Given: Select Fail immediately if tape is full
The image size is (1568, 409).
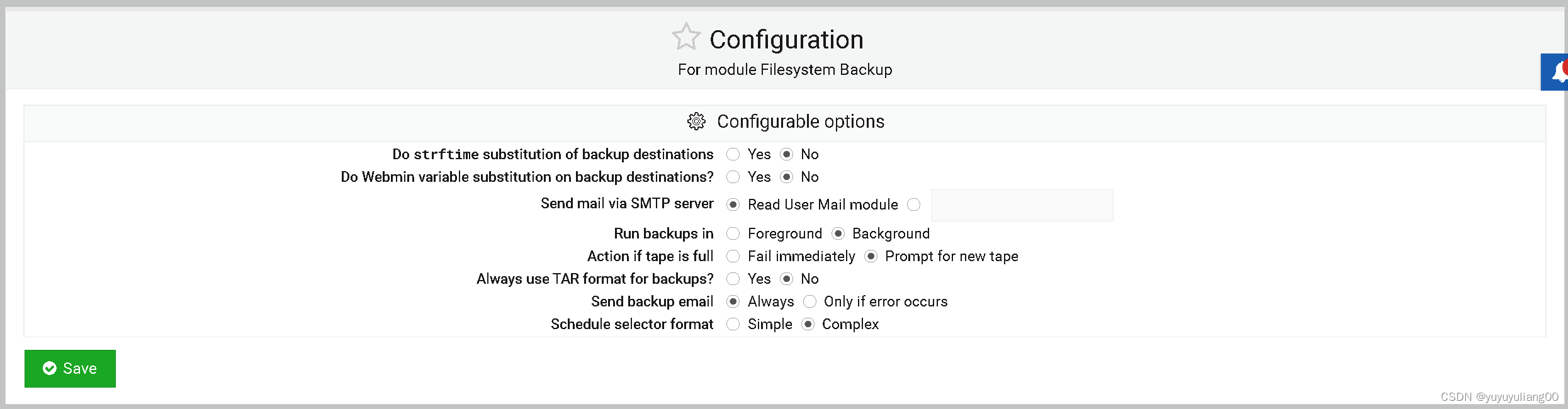Looking at the screenshot, I should click(733, 256).
